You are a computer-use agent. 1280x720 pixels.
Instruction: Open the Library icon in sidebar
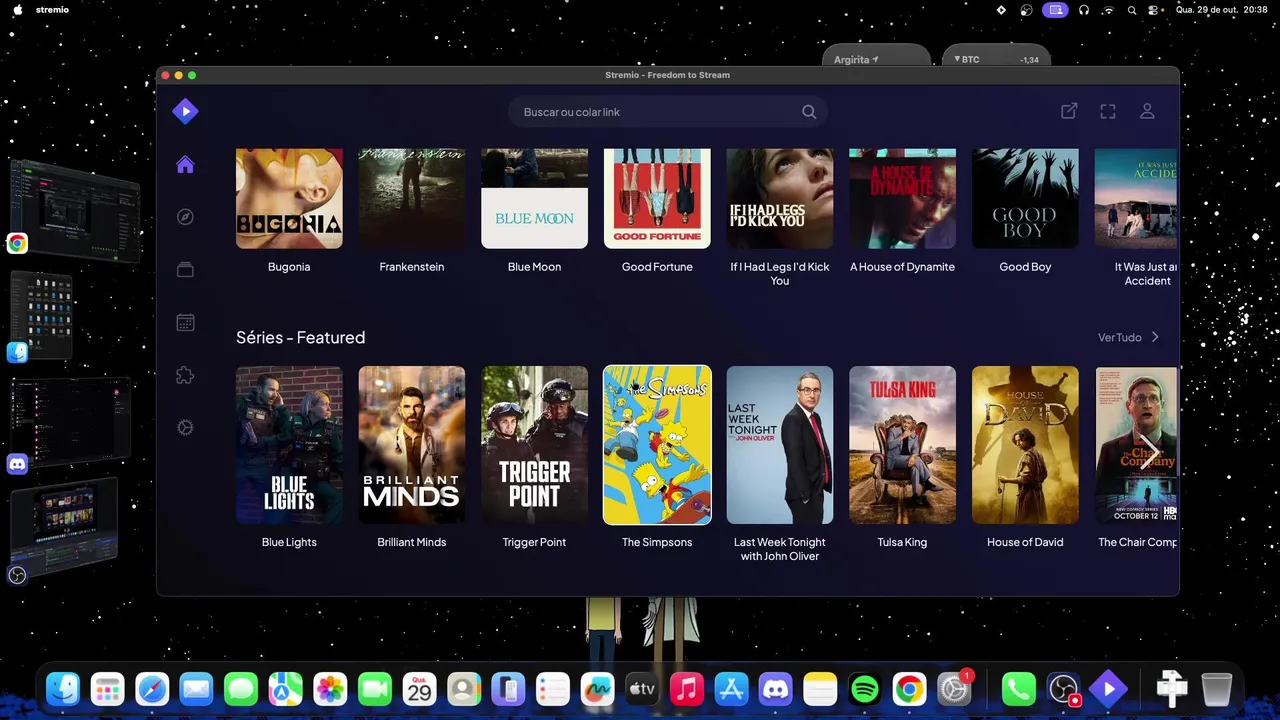click(185, 270)
